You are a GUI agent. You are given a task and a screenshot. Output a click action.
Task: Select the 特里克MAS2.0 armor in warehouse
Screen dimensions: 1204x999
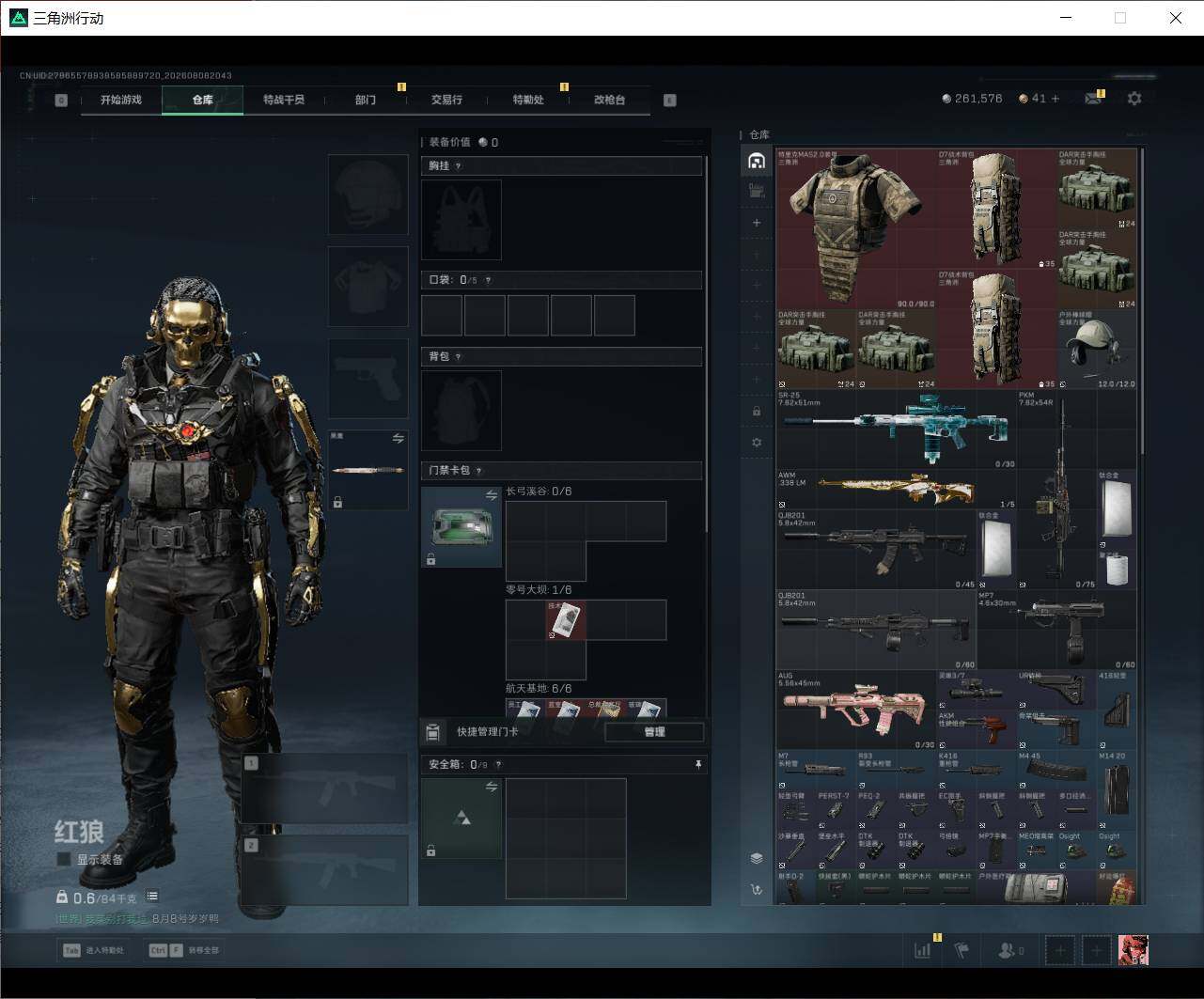click(x=856, y=228)
